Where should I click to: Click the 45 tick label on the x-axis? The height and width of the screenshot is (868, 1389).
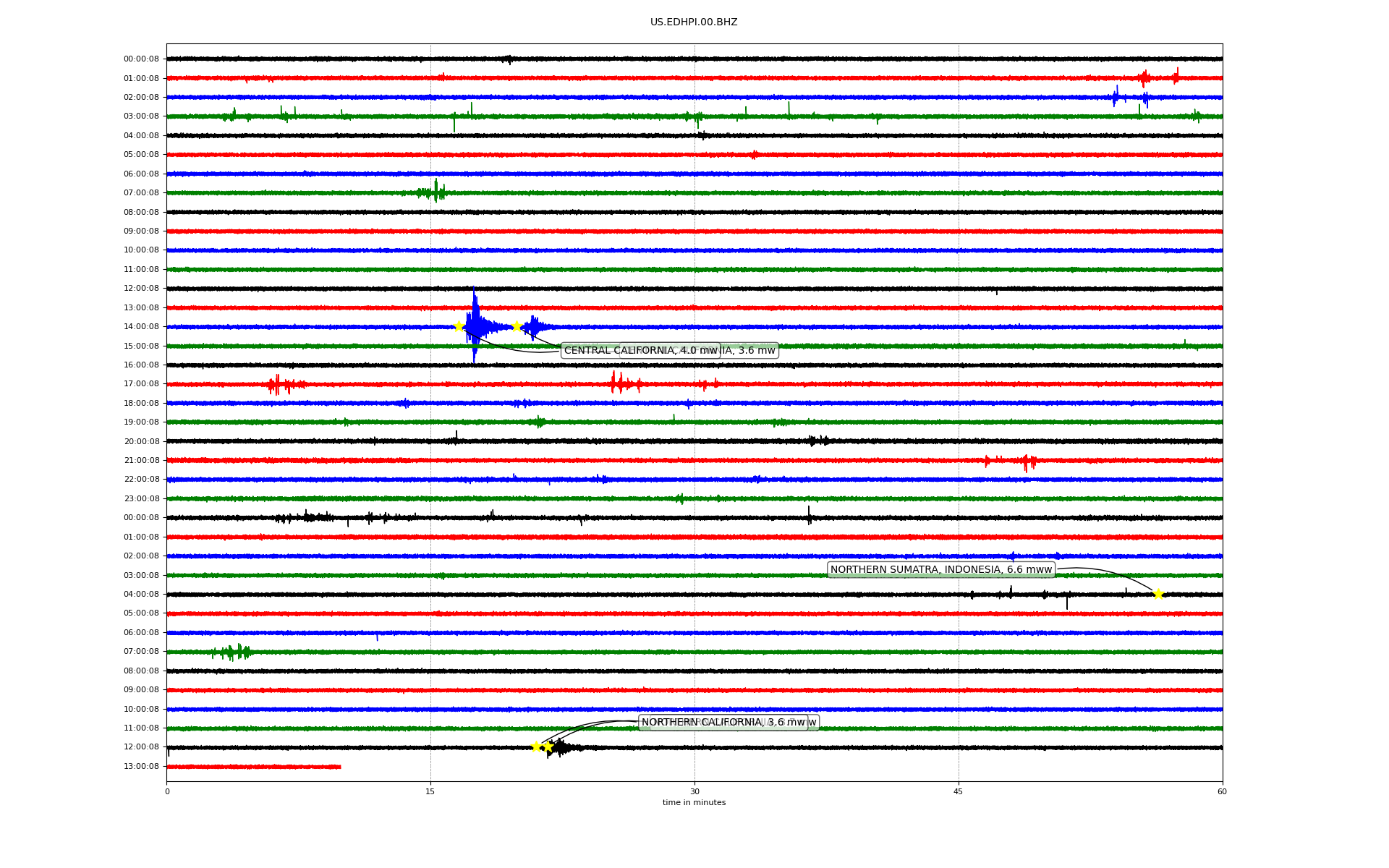coord(958,791)
